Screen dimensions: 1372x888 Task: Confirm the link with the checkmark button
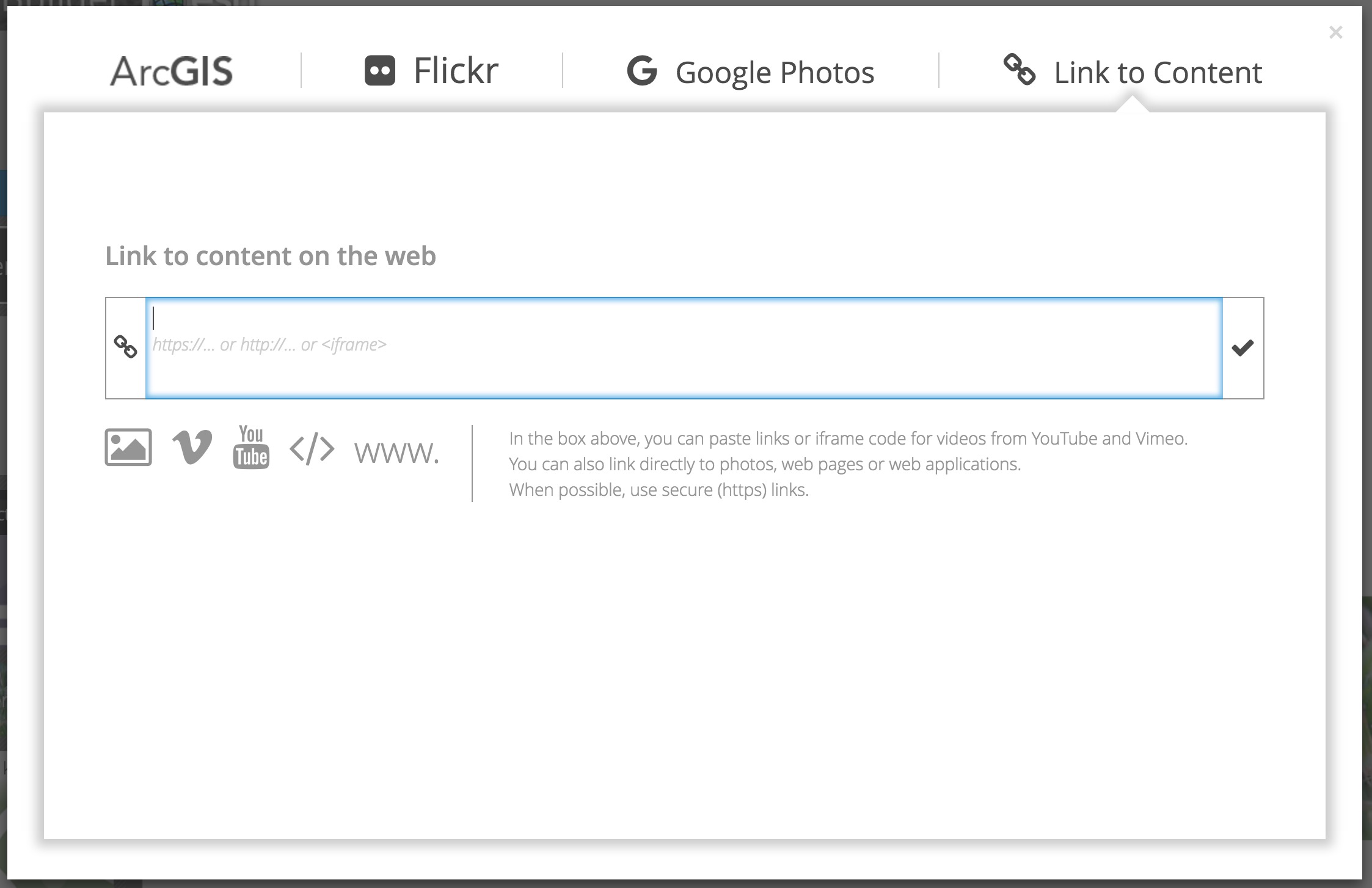click(1242, 348)
